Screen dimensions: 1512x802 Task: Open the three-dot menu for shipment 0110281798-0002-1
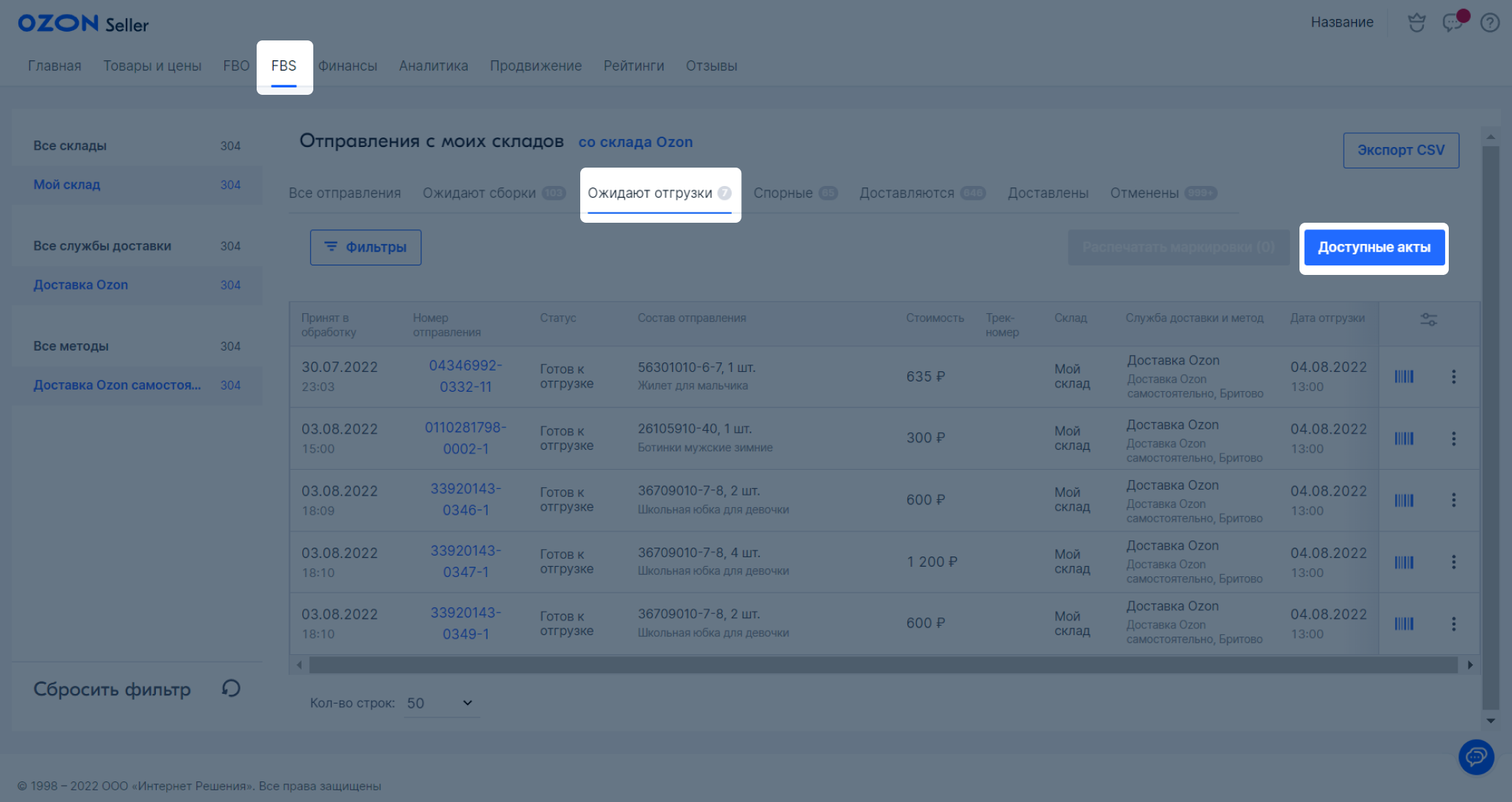click(1453, 438)
